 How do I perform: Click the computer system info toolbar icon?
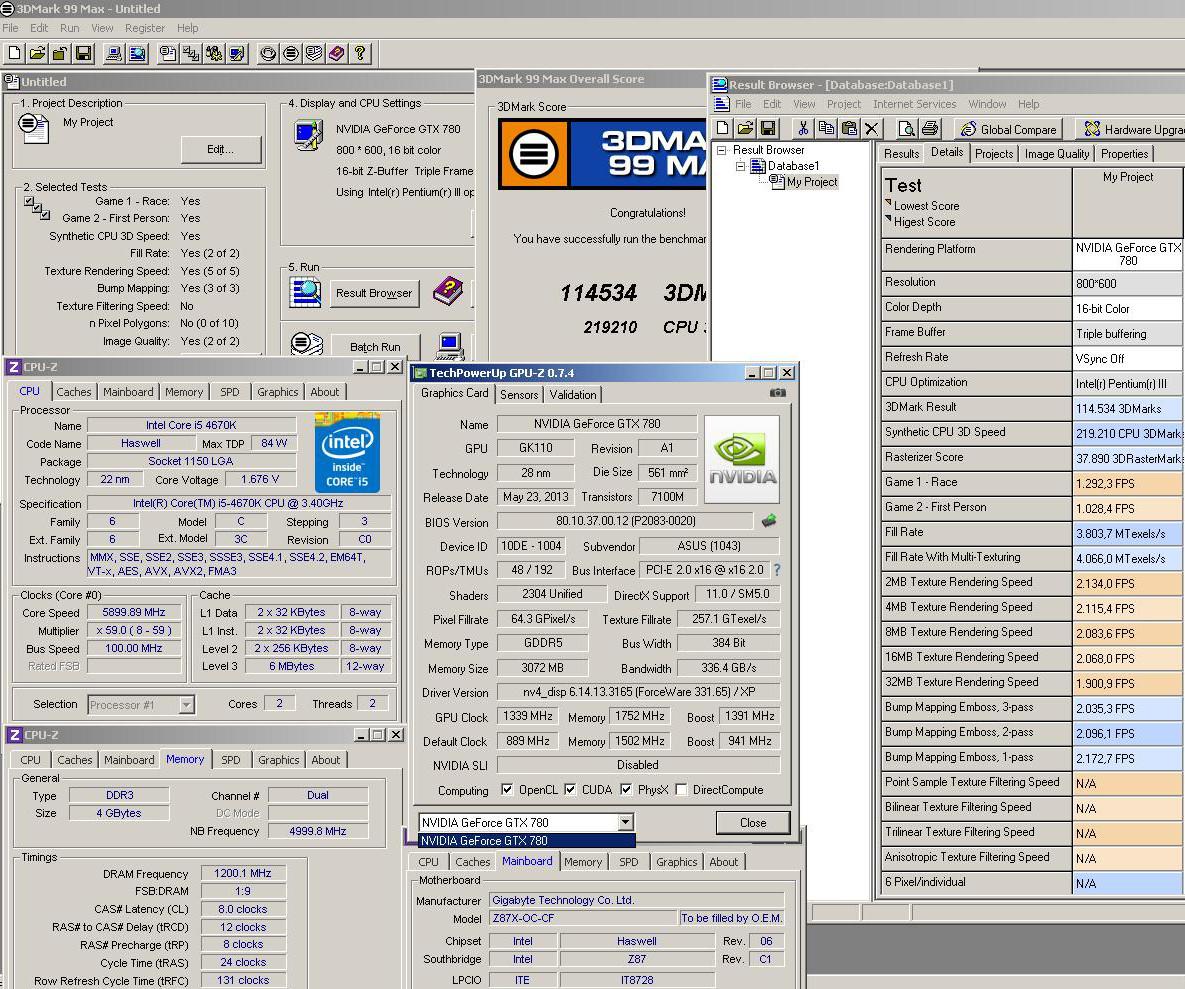click(114, 53)
